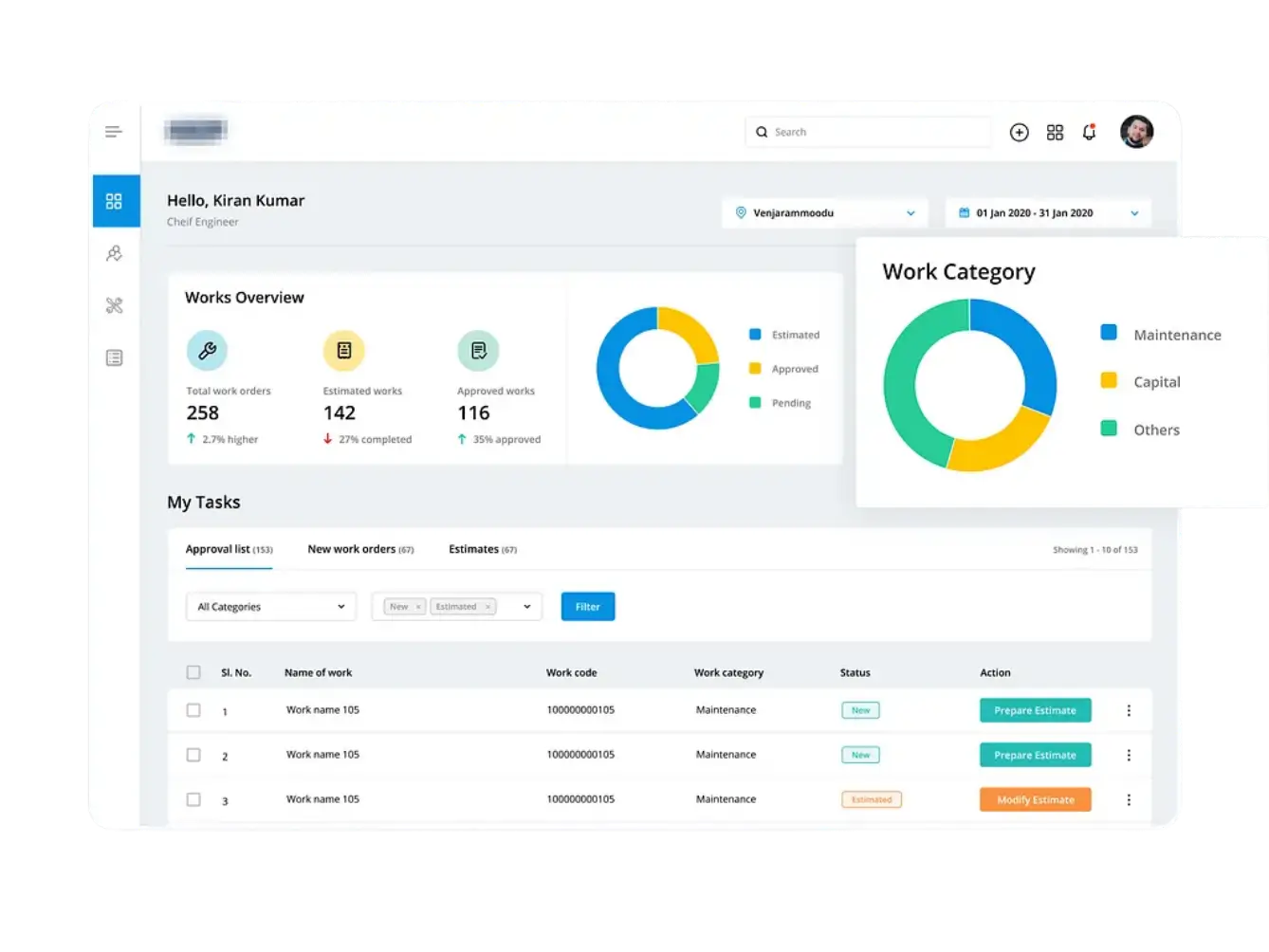Click the Sl. No. column header
The height and width of the screenshot is (952, 1269).
click(236, 672)
